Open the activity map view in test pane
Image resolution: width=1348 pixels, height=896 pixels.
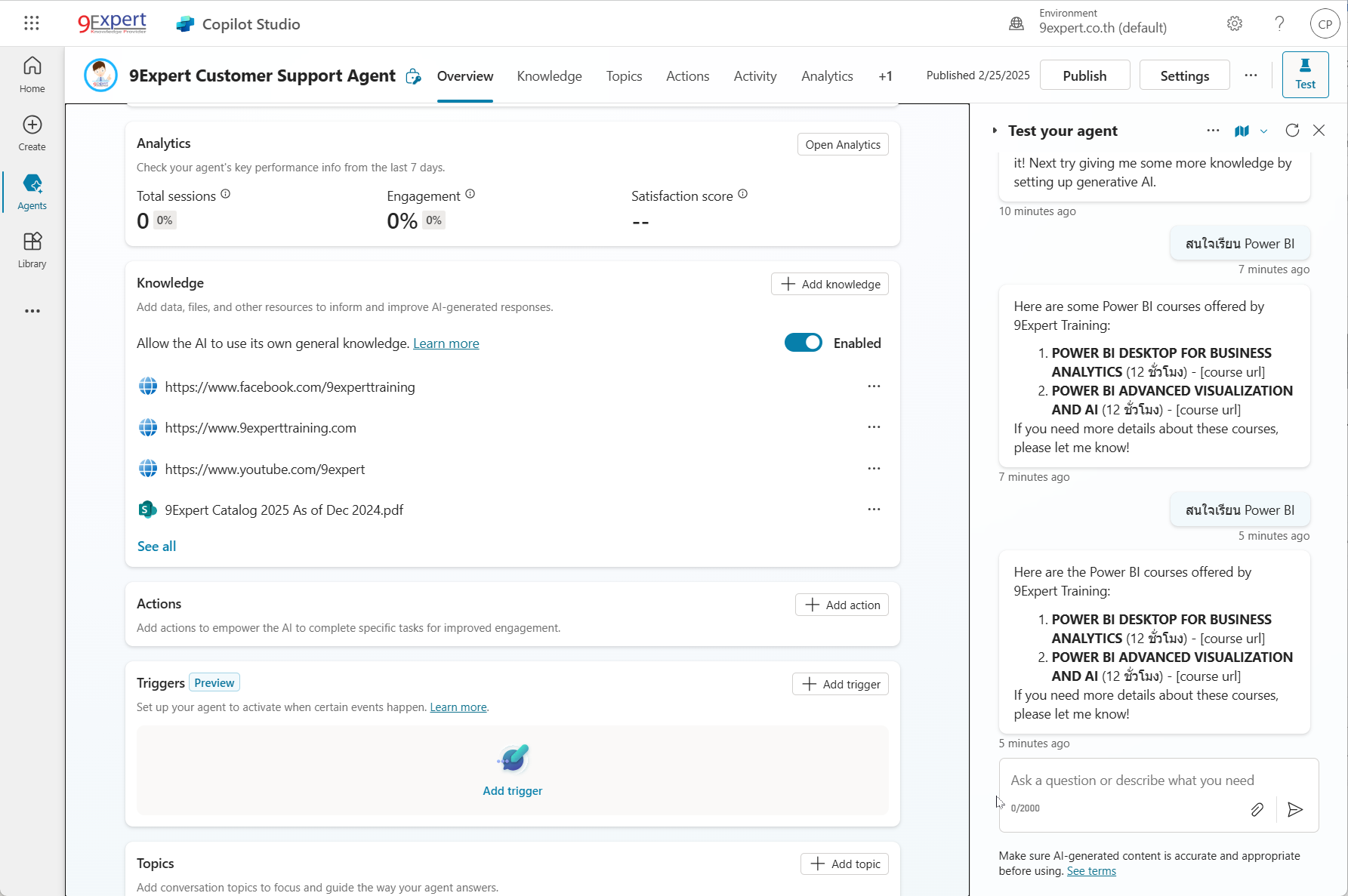pyautogui.click(x=1242, y=131)
